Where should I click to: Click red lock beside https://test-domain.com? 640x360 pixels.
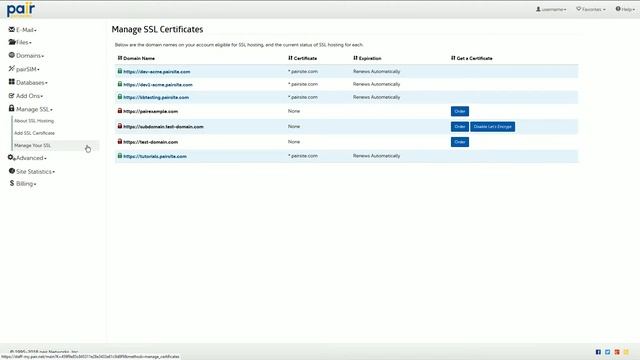(x=120, y=142)
